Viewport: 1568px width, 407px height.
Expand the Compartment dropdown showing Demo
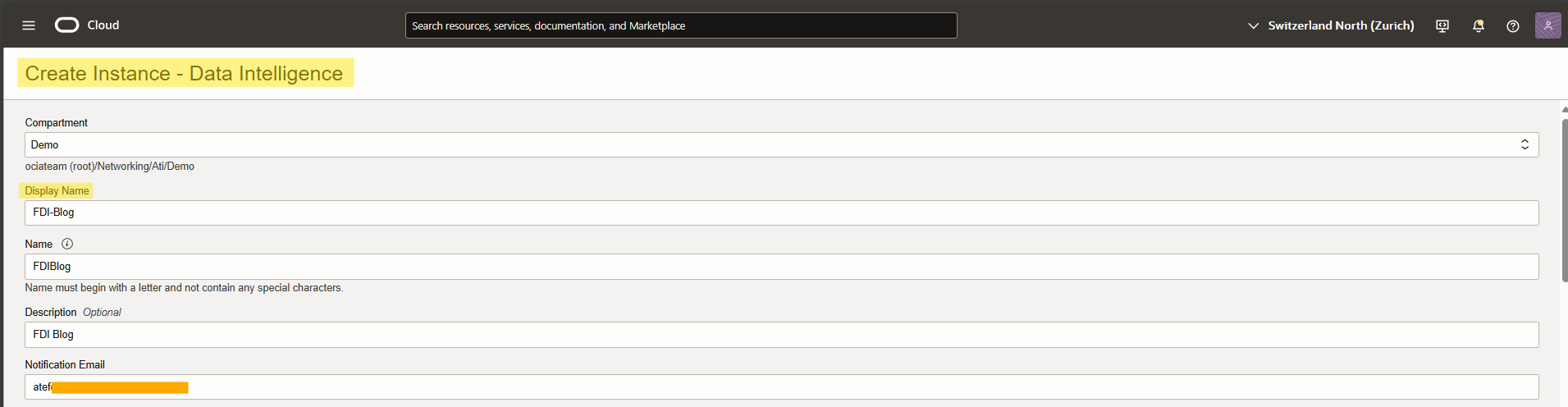pyautogui.click(x=781, y=145)
